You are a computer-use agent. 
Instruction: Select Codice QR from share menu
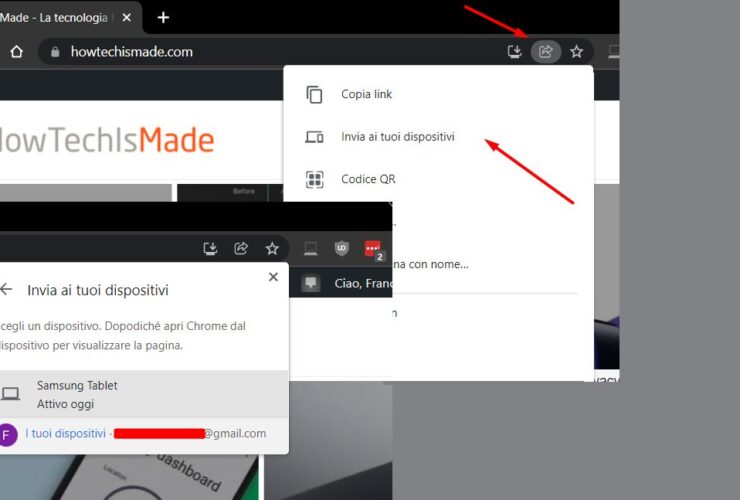pyautogui.click(x=438, y=179)
